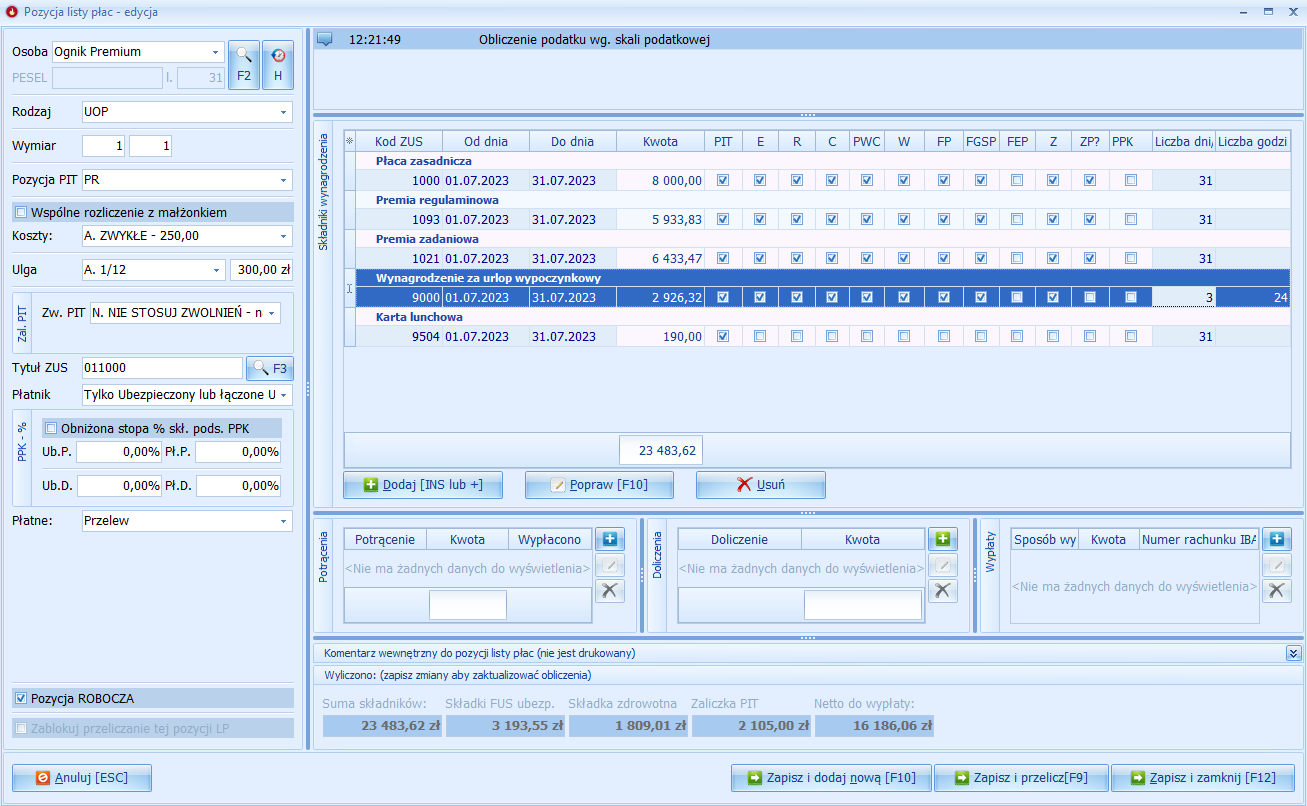Open the Koszty dropdown
Image resolution: width=1307 pixels, height=806 pixels.
click(x=285, y=236)
